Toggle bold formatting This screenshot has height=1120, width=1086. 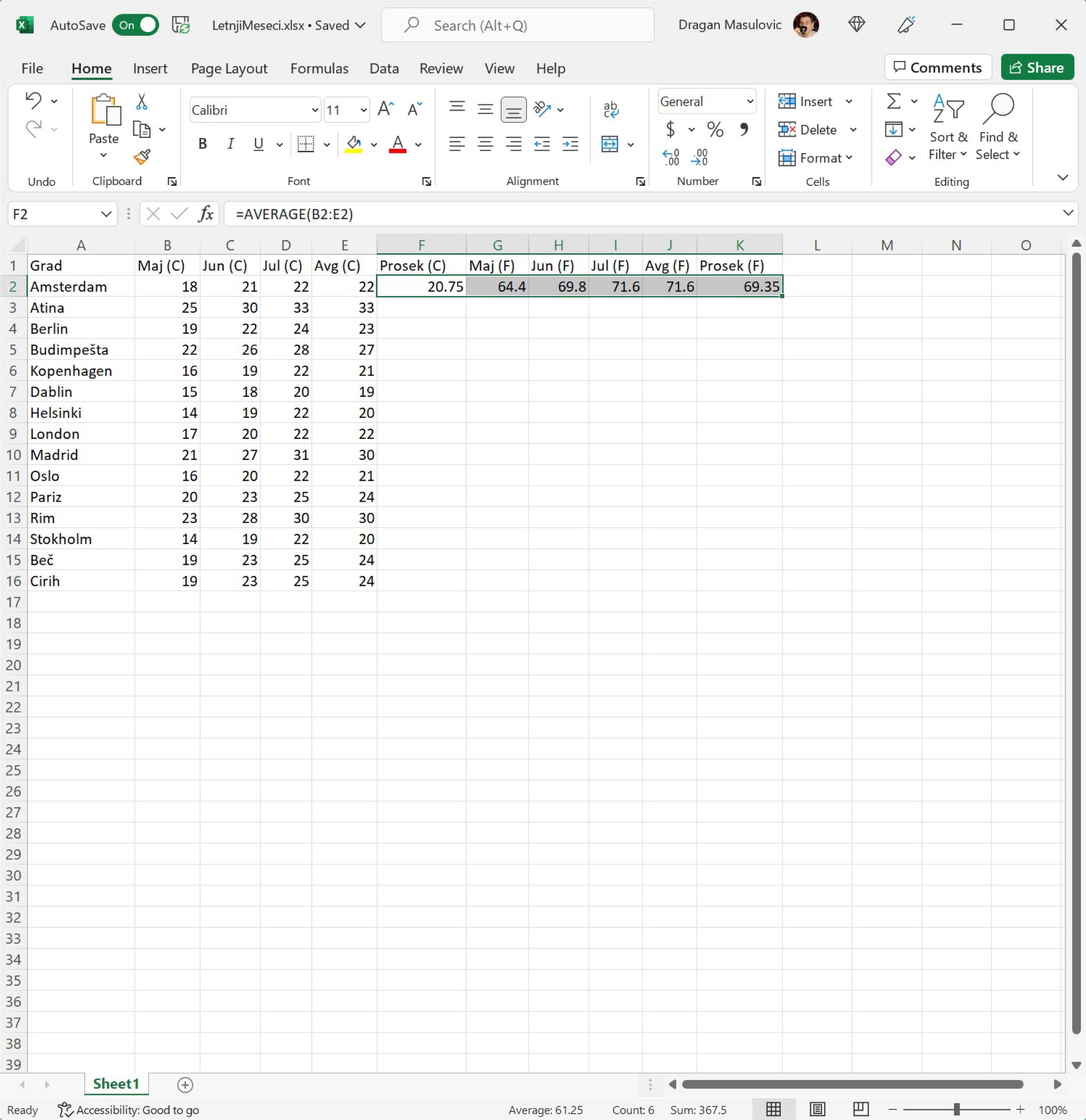tap(202, 144)
